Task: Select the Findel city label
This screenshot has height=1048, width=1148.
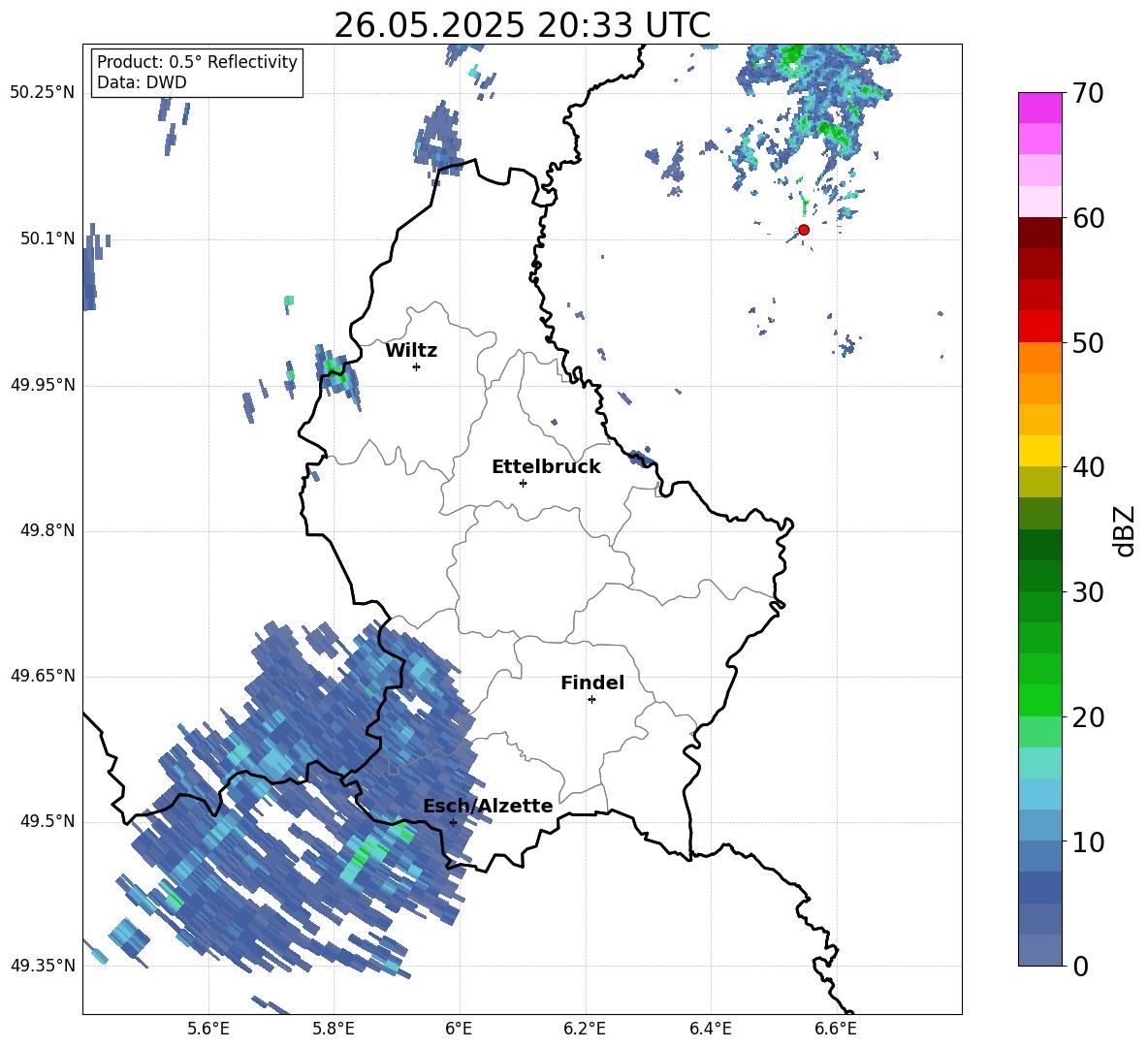Action: point(592,683)
